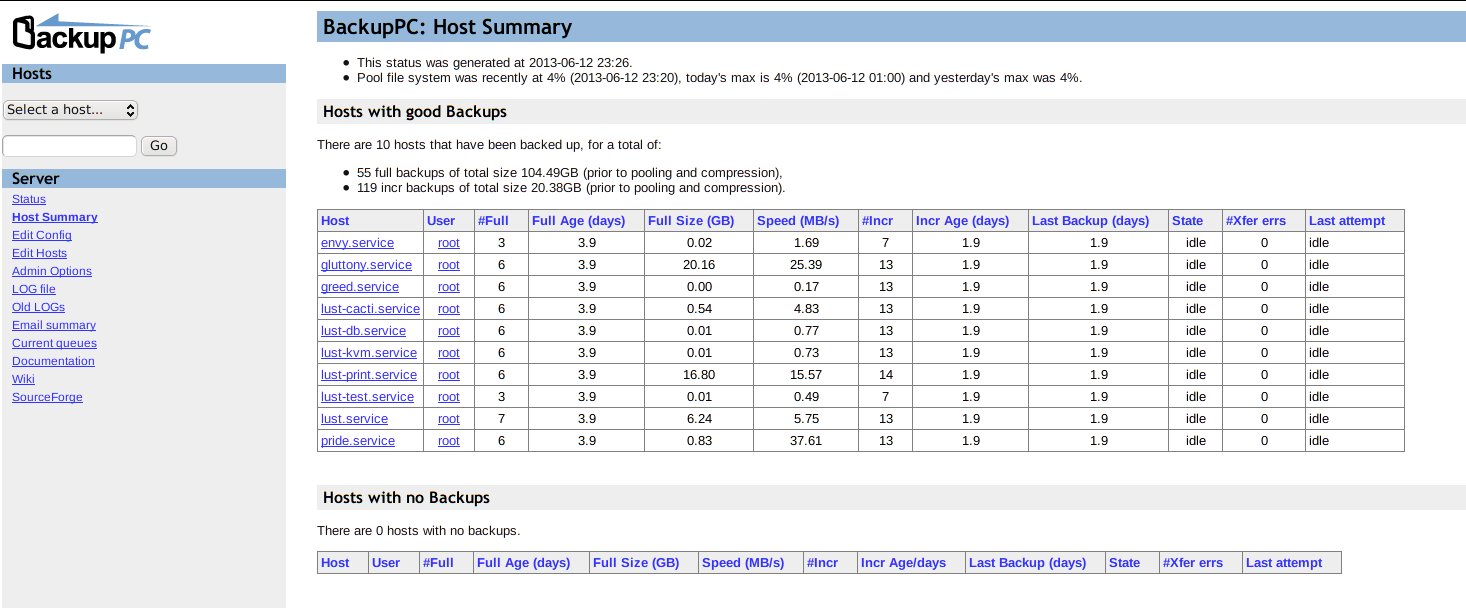Click root user in gluttony.service row

(x=449, y=265)
